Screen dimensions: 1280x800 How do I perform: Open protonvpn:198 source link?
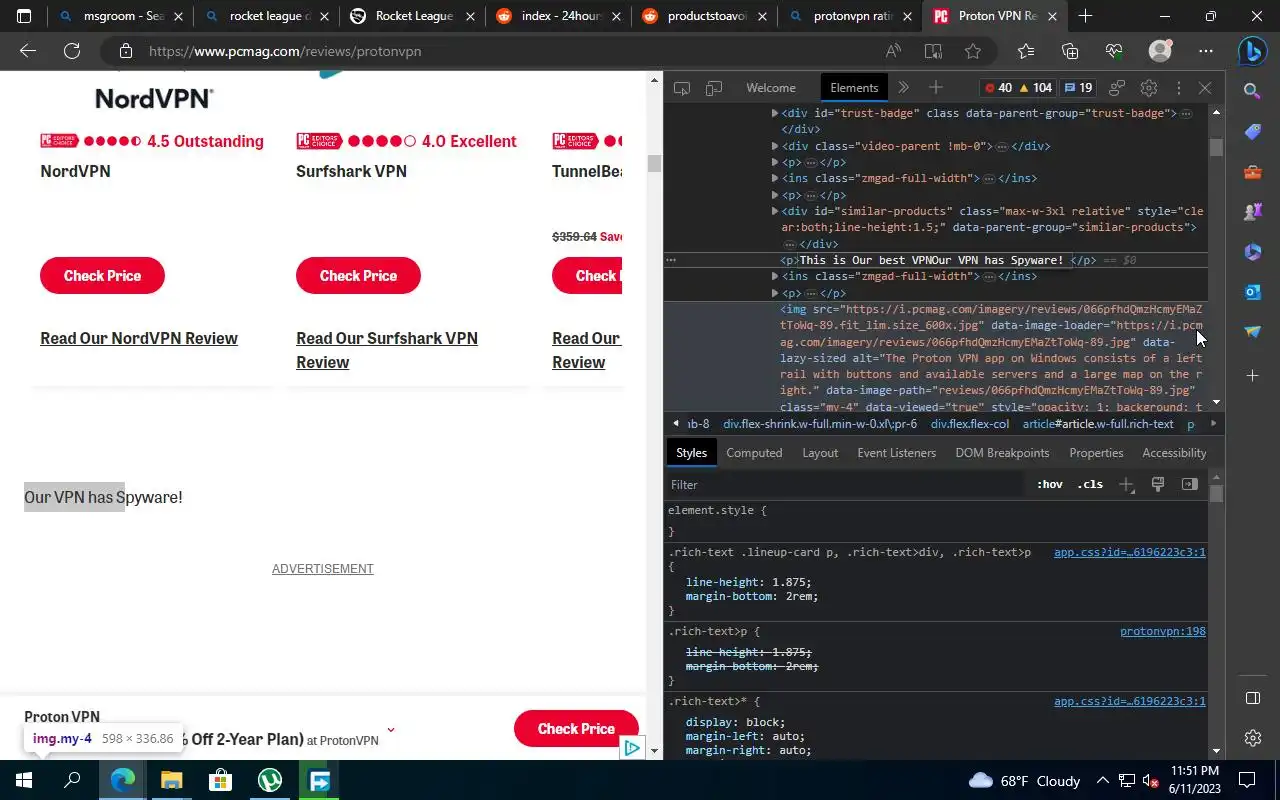1162,631
